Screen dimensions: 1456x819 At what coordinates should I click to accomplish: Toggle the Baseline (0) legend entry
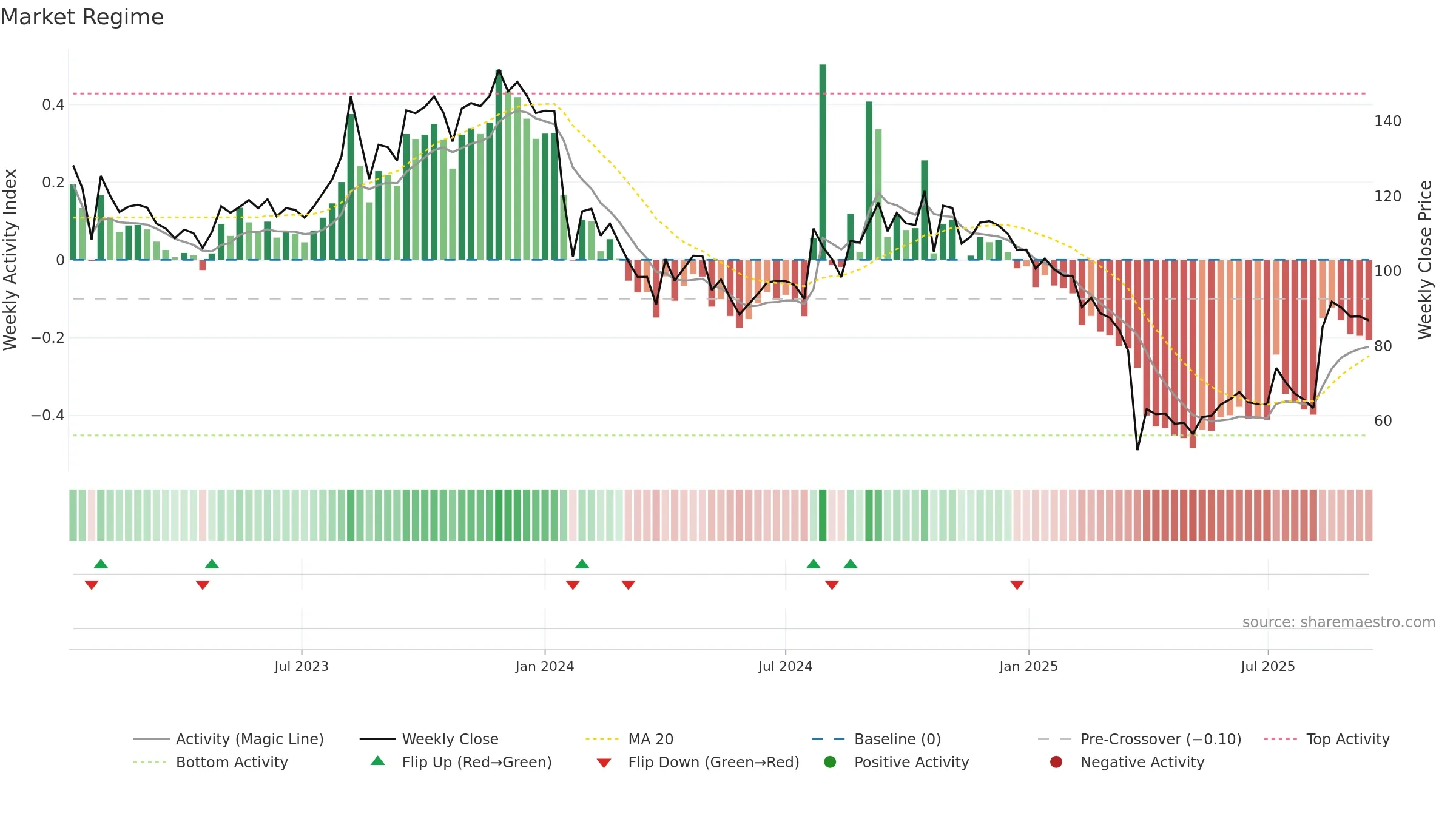[876, 739]
